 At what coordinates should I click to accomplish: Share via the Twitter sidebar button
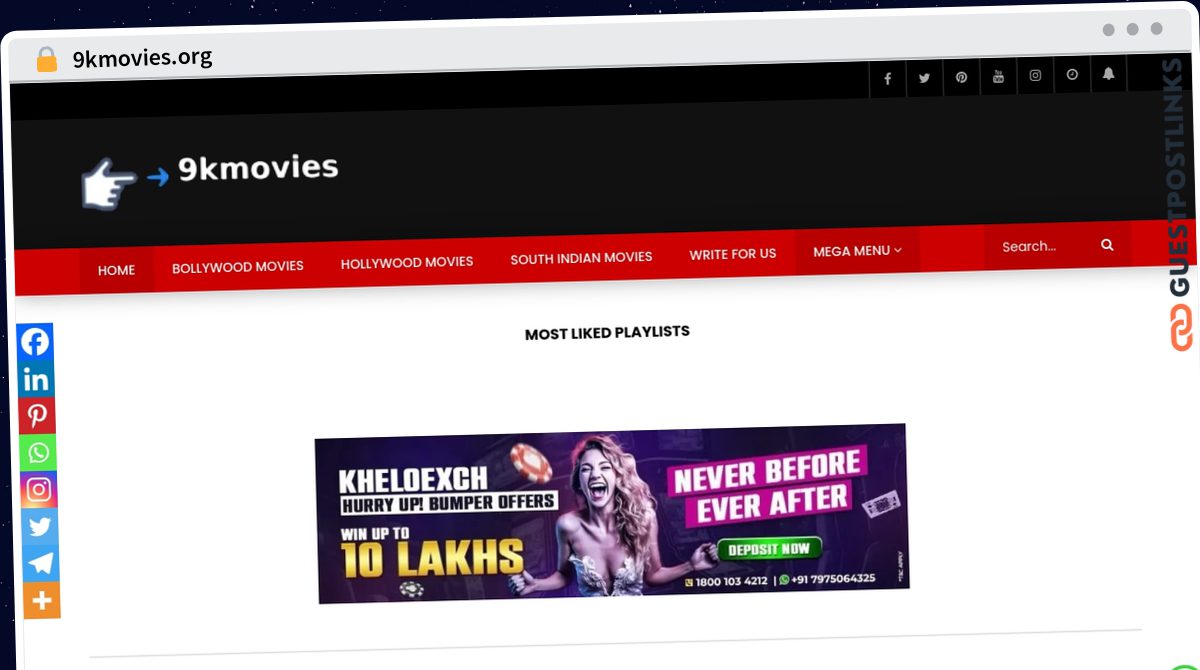[x=40, y=527]
